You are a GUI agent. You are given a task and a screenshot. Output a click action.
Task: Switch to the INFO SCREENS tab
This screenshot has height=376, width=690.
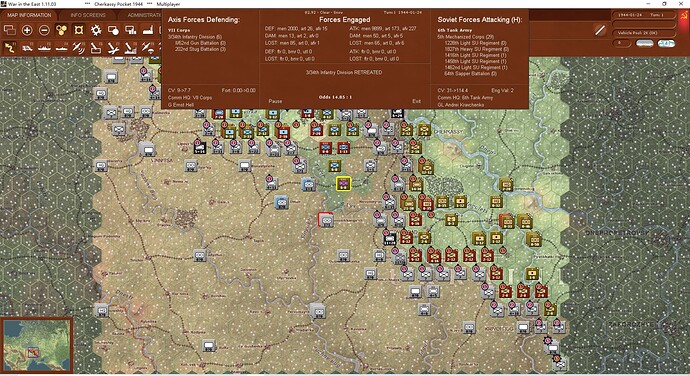tap(88, 15)
